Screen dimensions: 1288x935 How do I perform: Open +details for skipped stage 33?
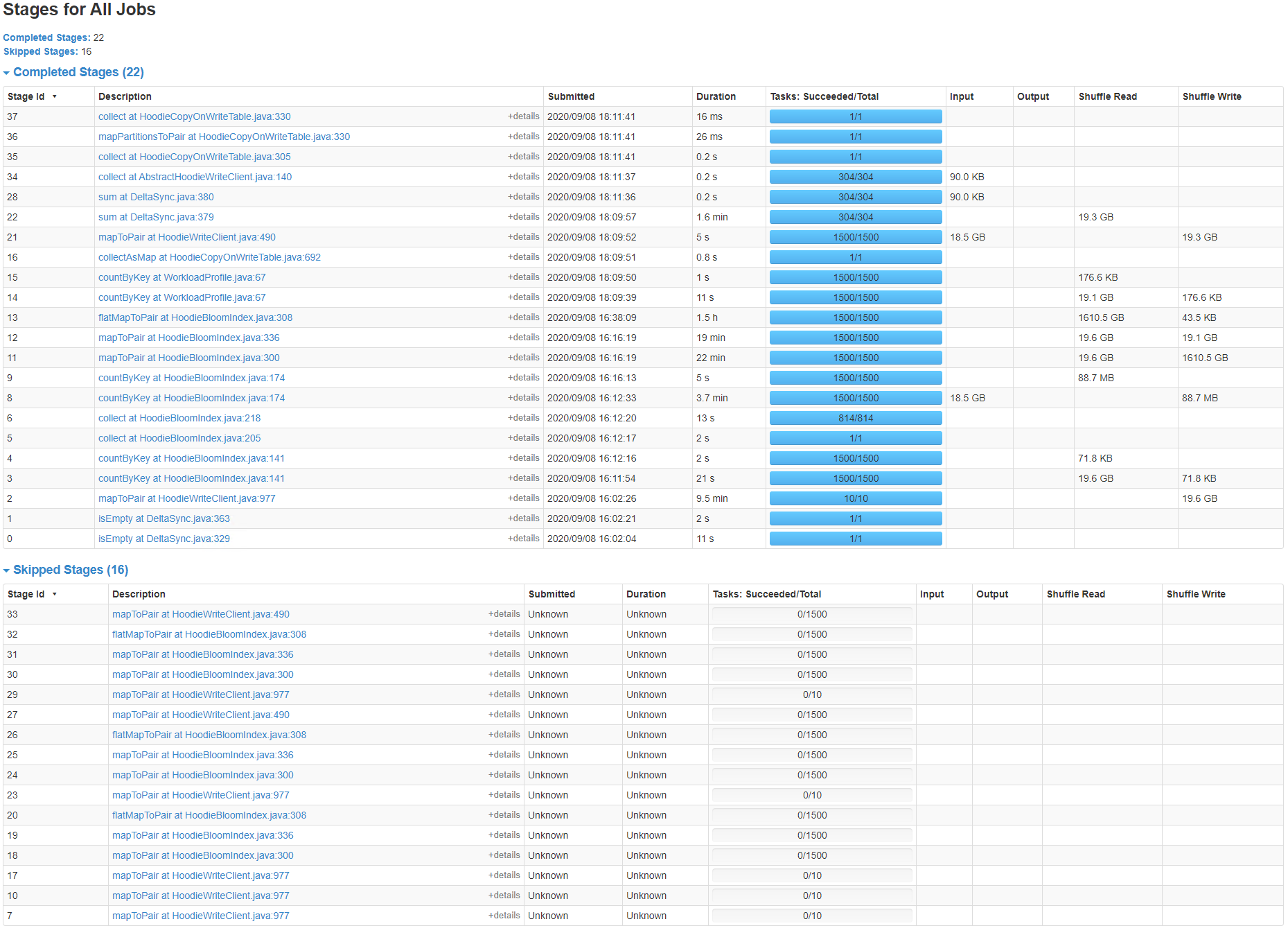504,614
